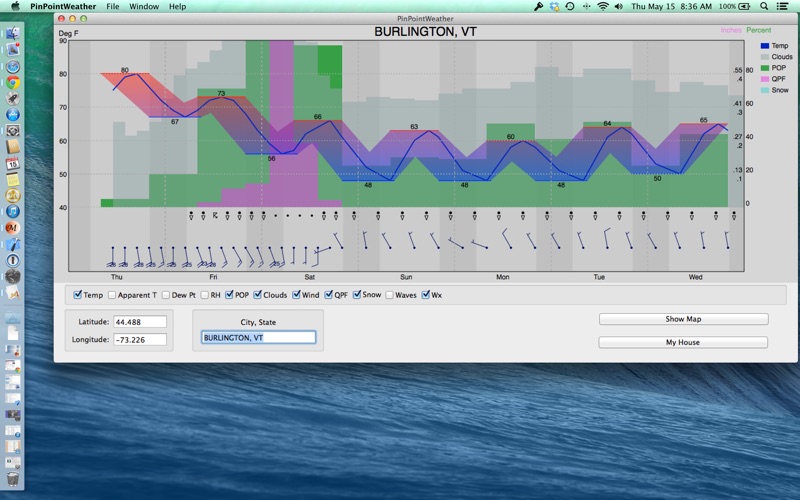Open the Window menu
The image size is (800, 500).
[144, 6]
